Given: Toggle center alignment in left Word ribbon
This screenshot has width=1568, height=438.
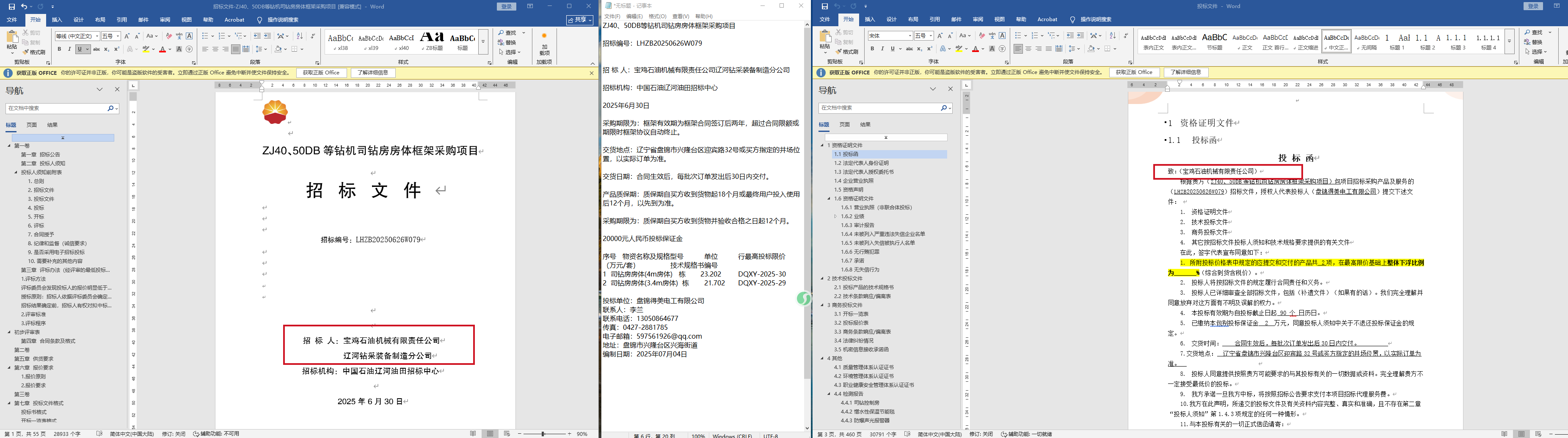Looking at the screenshot, I should [215, 49].
